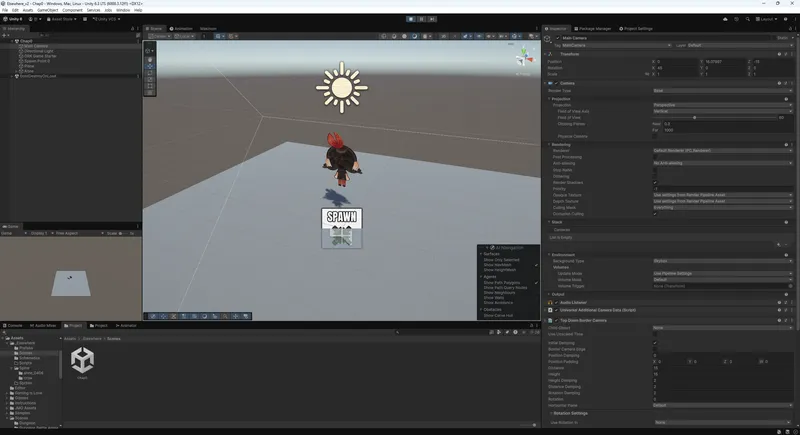The height and width of the screenshot is (435, 800).
Task: Toggle the Occlusion Culling checkbox
Action: click(655, 213)
